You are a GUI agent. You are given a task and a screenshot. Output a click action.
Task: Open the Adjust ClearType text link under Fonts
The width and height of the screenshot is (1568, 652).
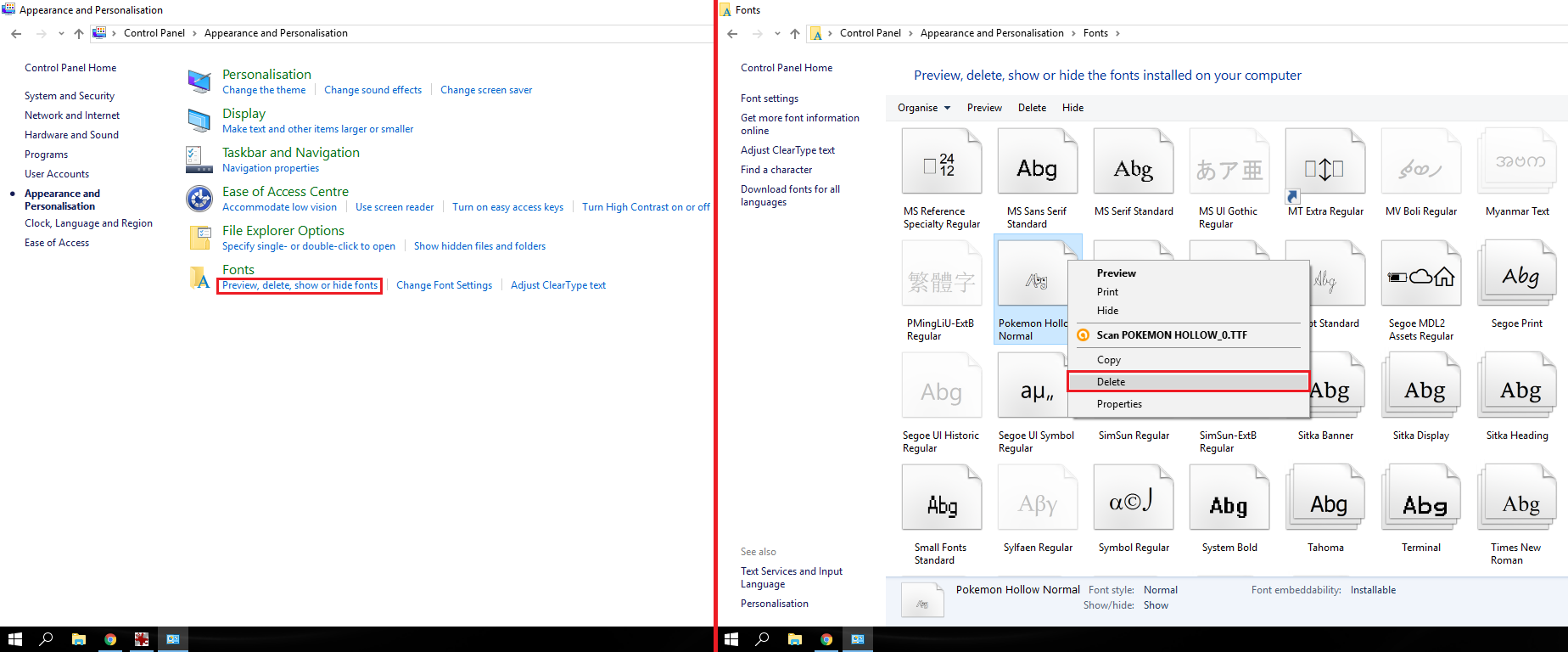[558, 285]
